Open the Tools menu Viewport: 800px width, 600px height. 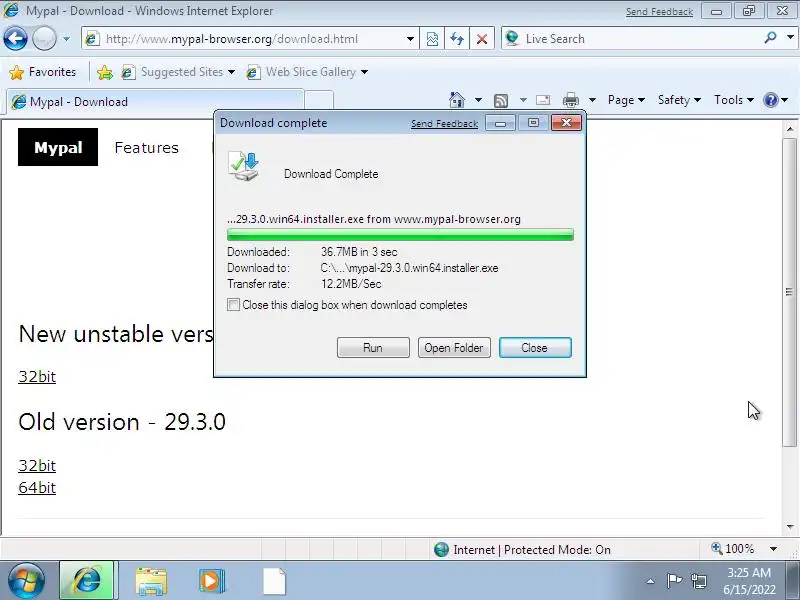pyautogui.click(x=734, y=100)
